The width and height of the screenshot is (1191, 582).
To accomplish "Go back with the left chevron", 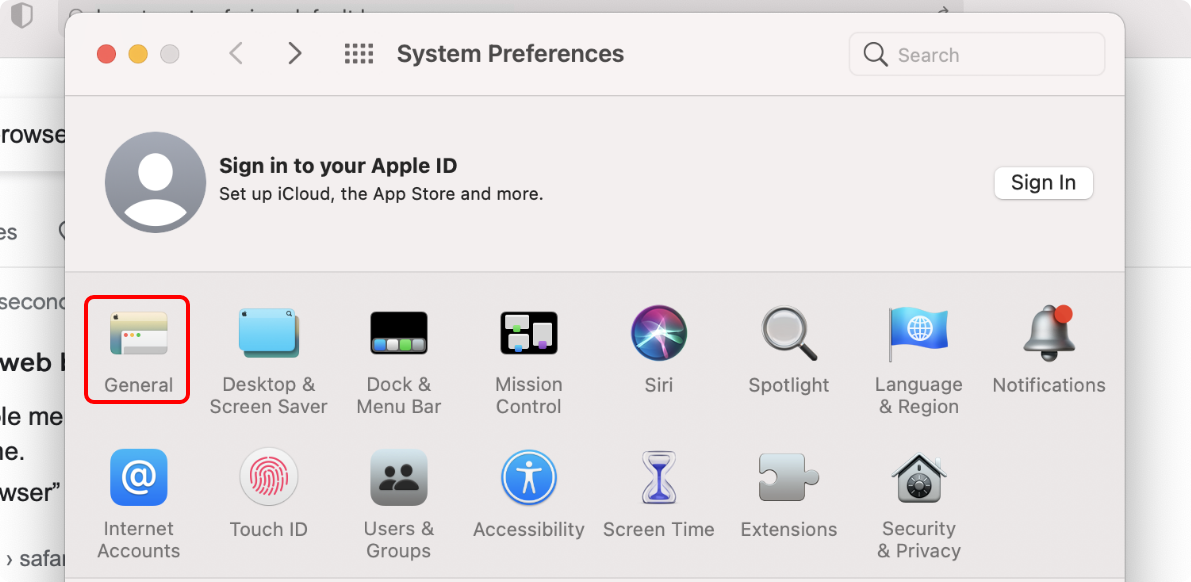I will point(236,54).
